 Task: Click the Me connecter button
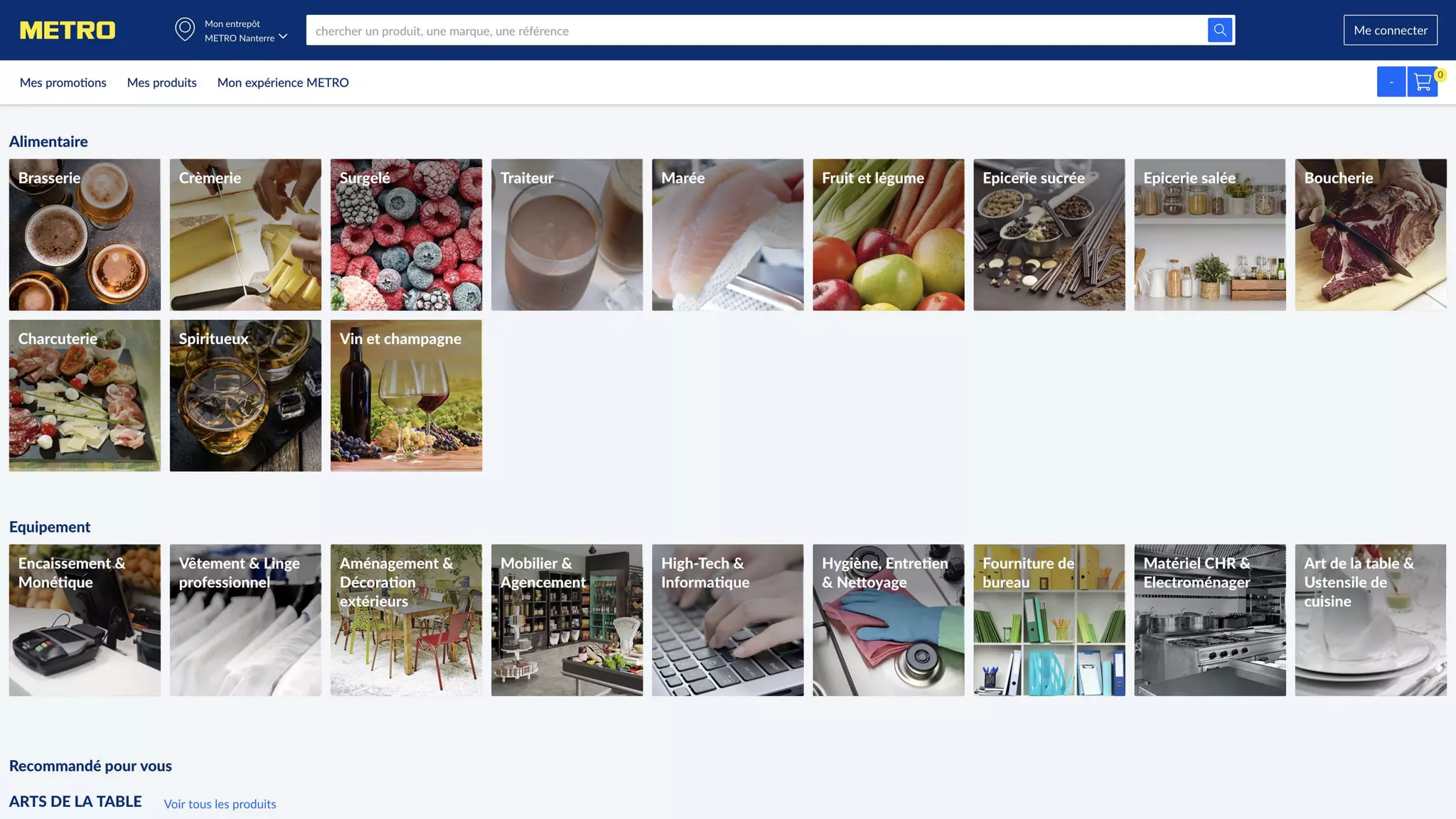pos(1391,30)
